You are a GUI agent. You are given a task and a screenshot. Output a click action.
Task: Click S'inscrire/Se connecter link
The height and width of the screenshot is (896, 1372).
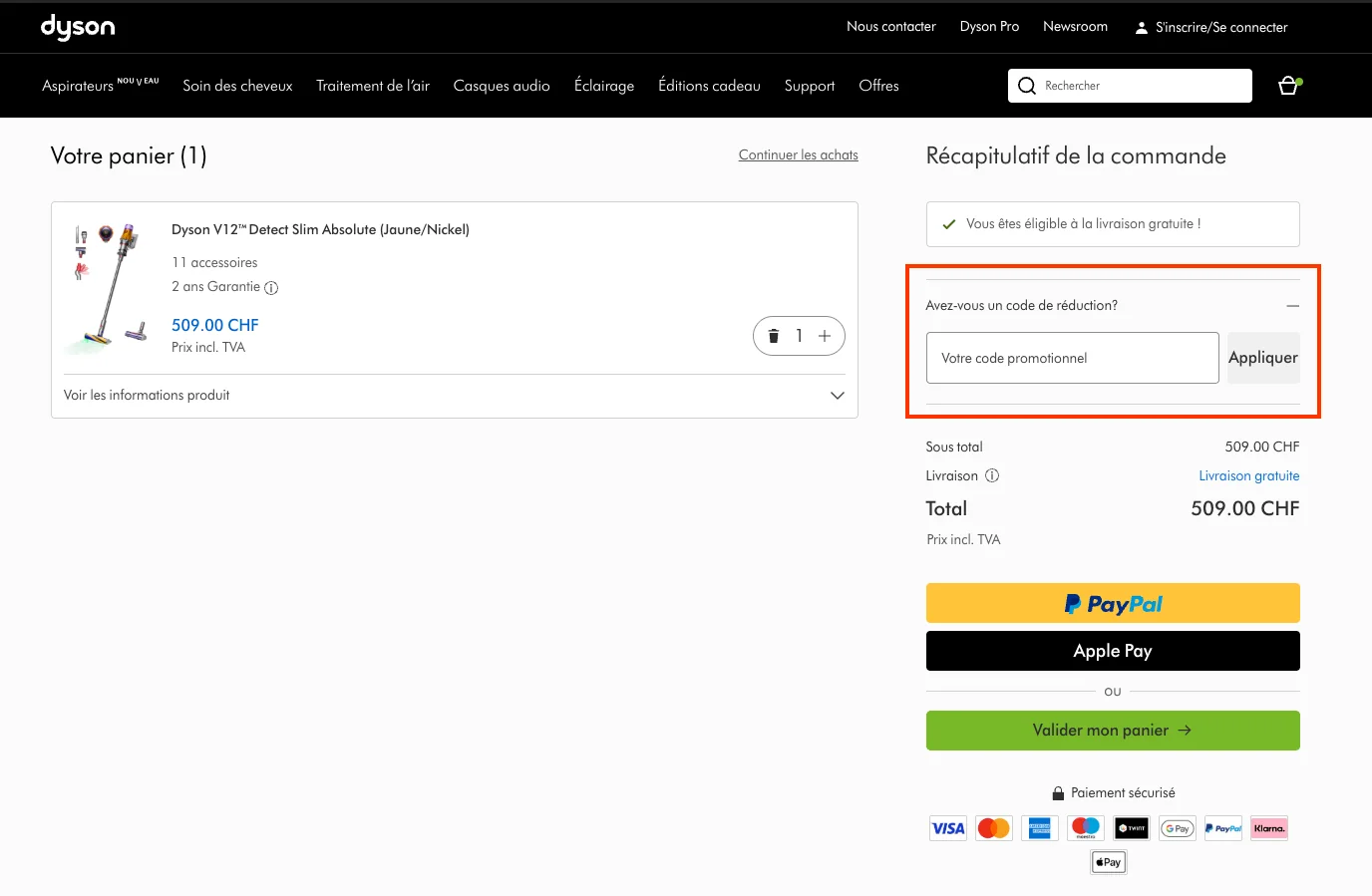click(x=1221, y=28)
